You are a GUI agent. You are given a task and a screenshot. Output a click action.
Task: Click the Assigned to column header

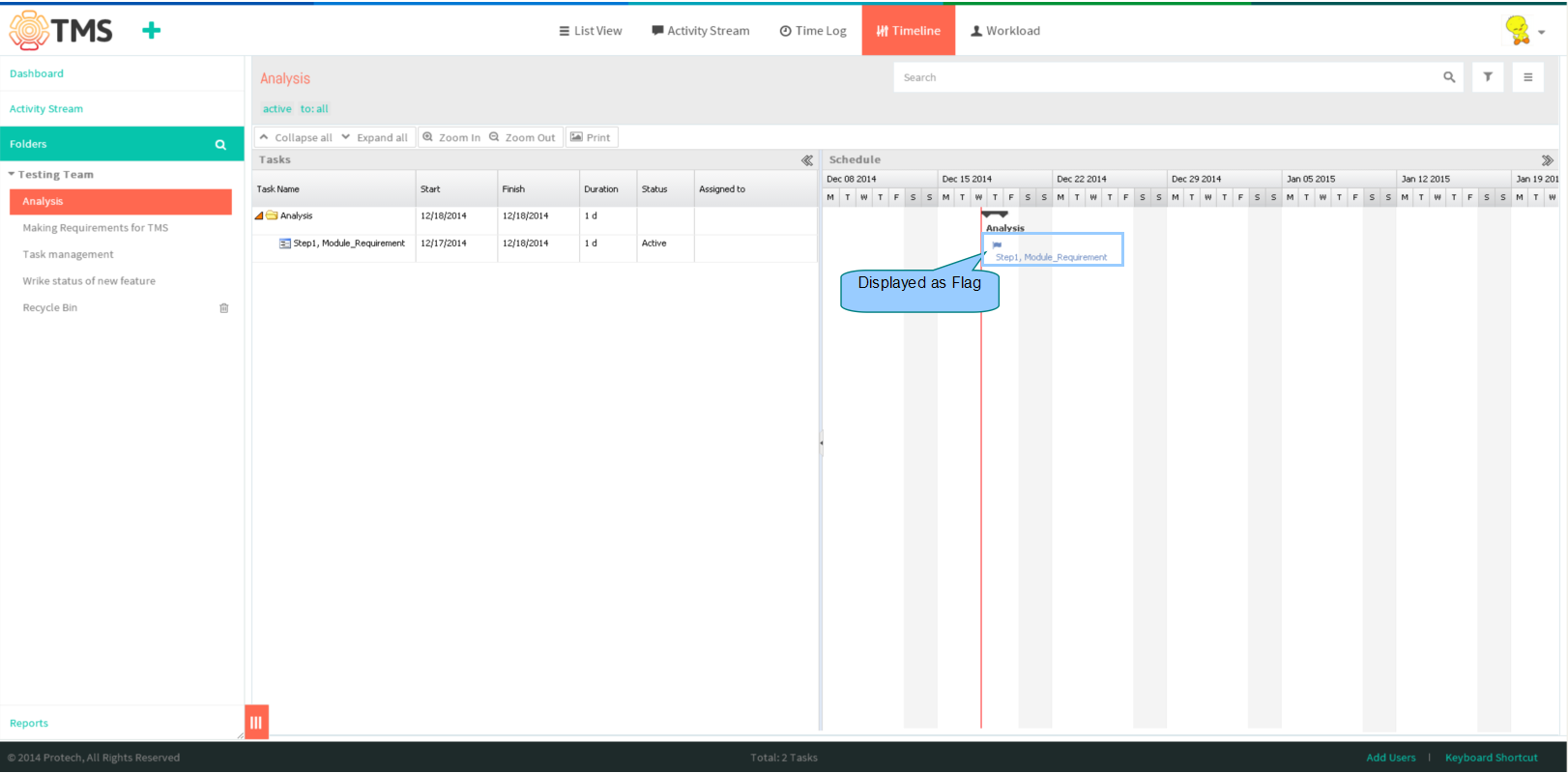point(756,189)
